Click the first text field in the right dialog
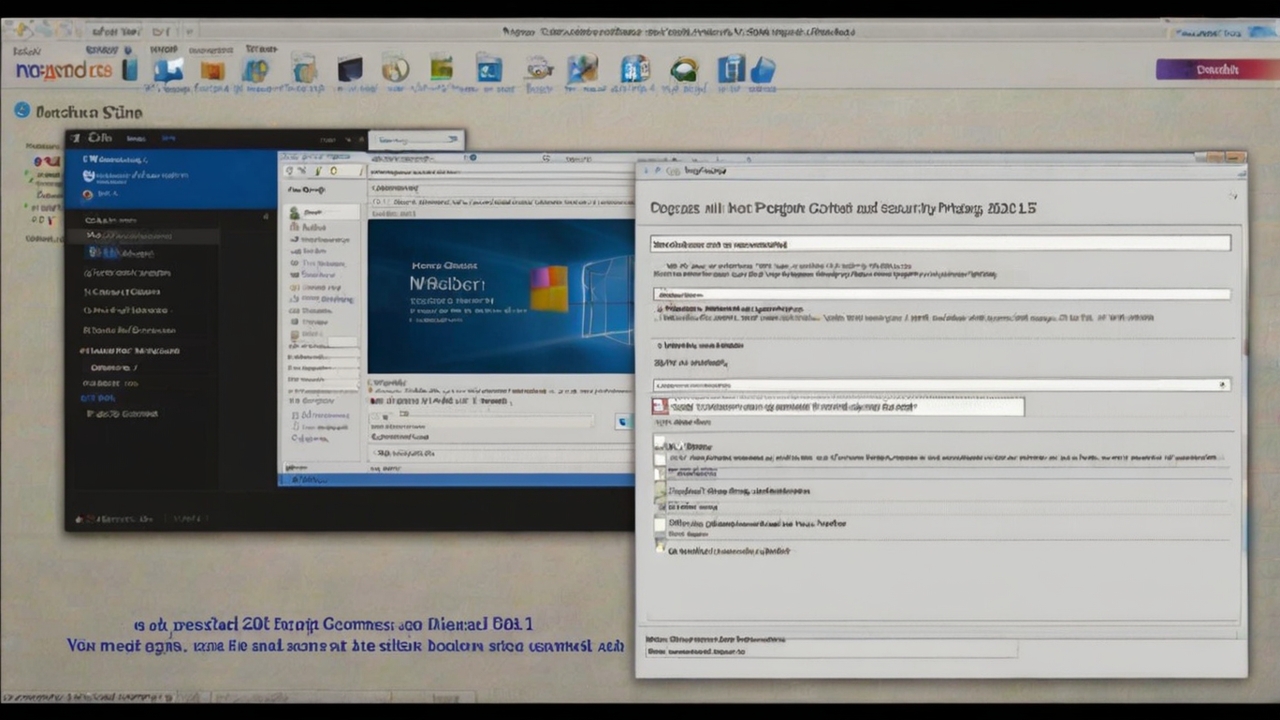 (x=940, y=243)
